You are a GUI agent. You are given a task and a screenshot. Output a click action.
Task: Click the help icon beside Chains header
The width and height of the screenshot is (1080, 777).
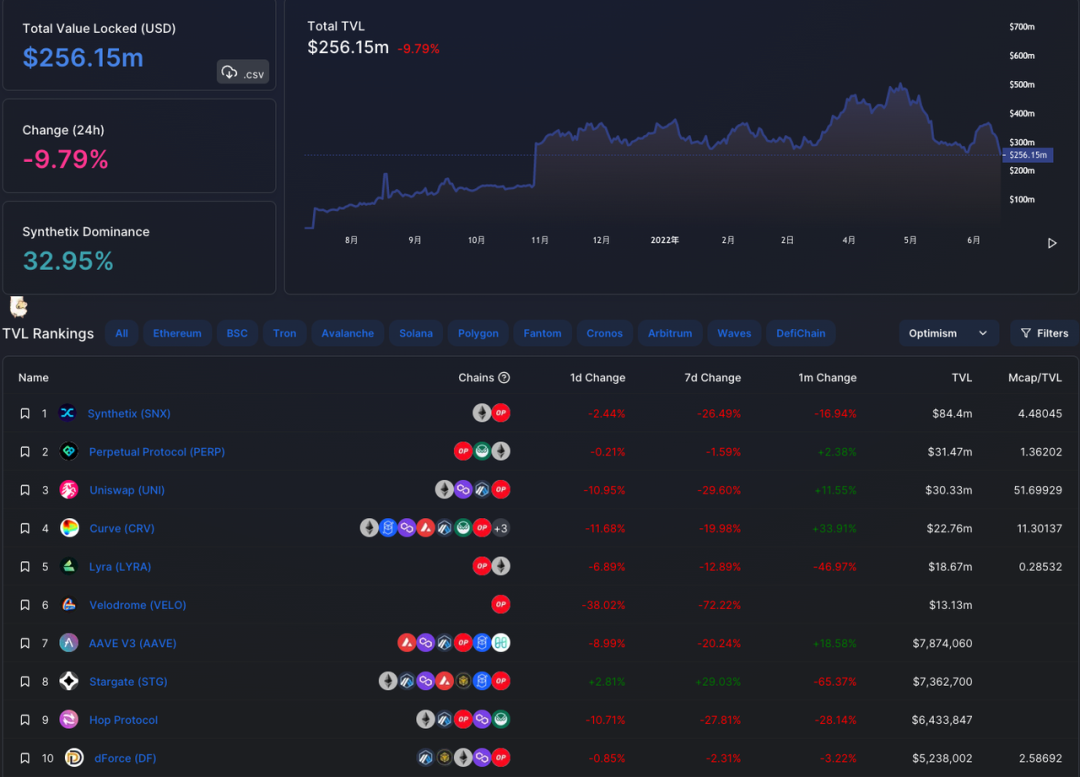coord(504,378)
